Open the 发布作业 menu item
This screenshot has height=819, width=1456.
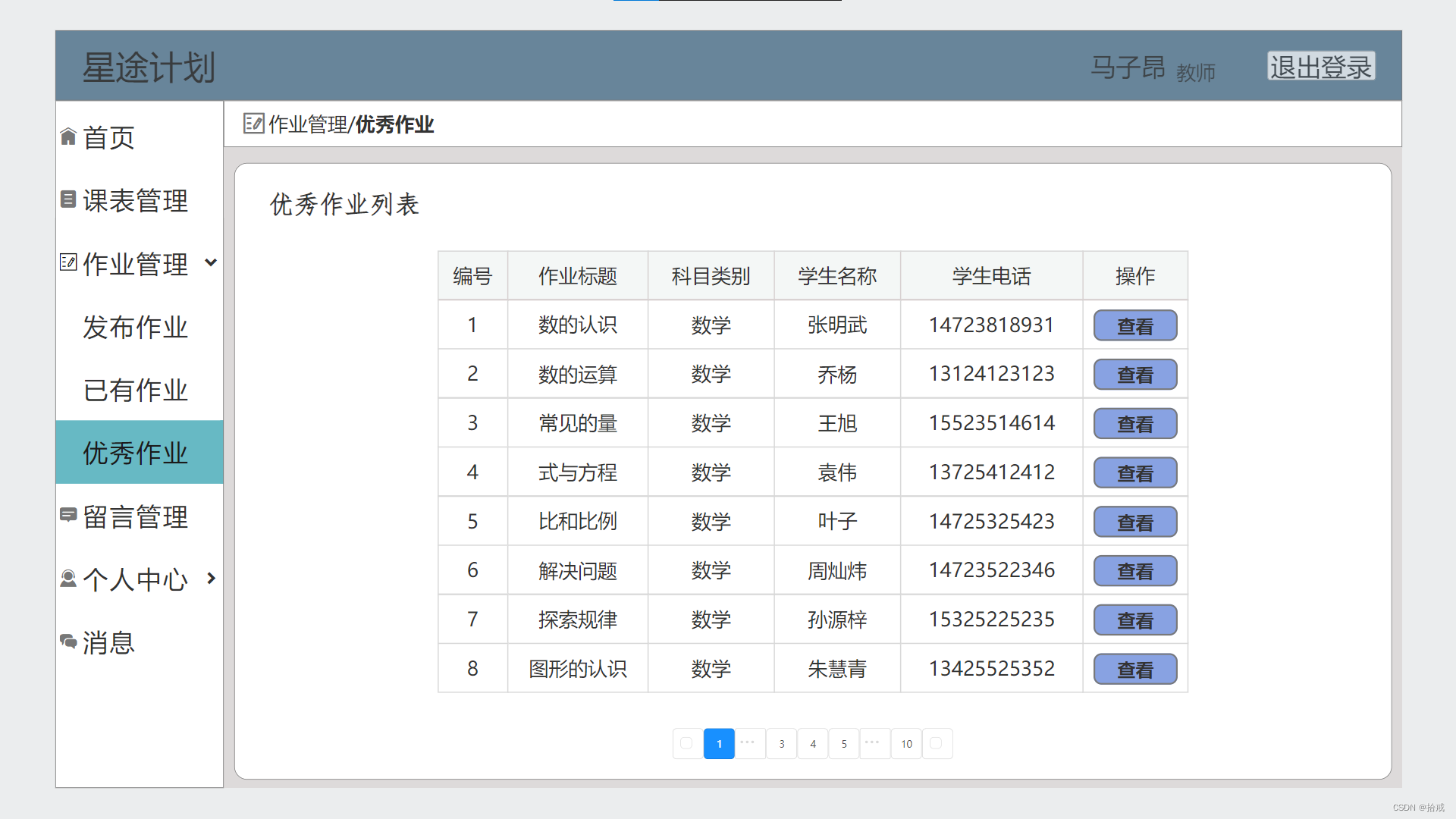coord(136,328)
